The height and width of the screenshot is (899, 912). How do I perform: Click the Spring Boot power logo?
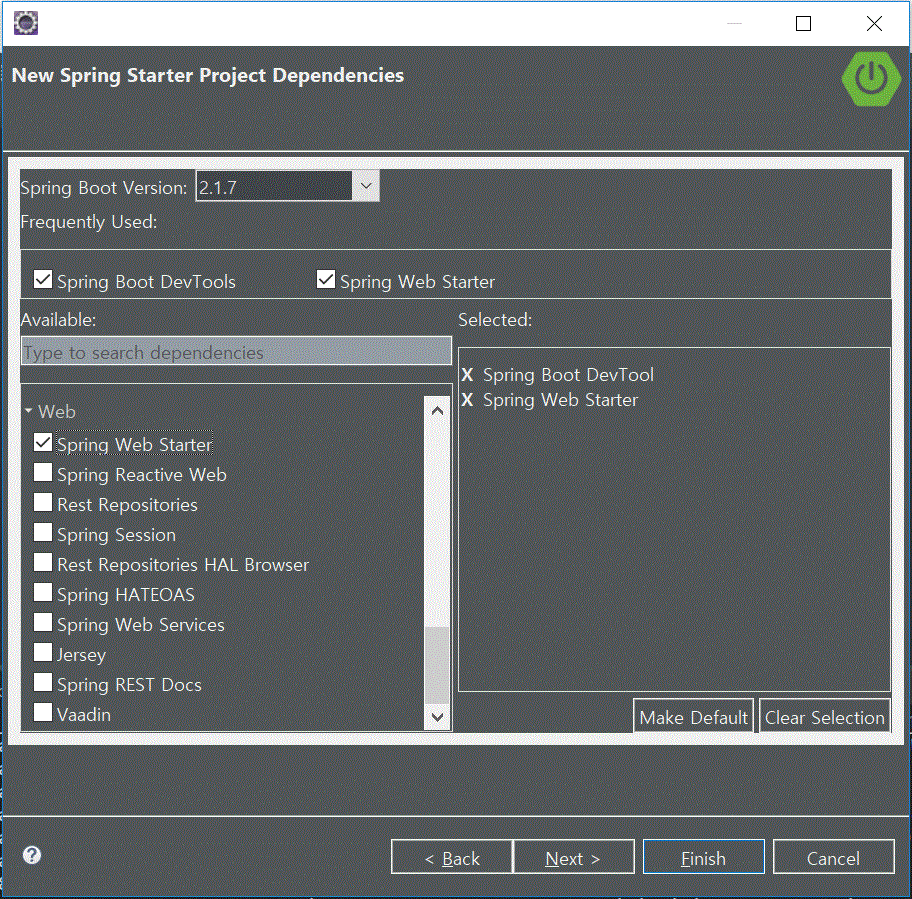(871, 79)
